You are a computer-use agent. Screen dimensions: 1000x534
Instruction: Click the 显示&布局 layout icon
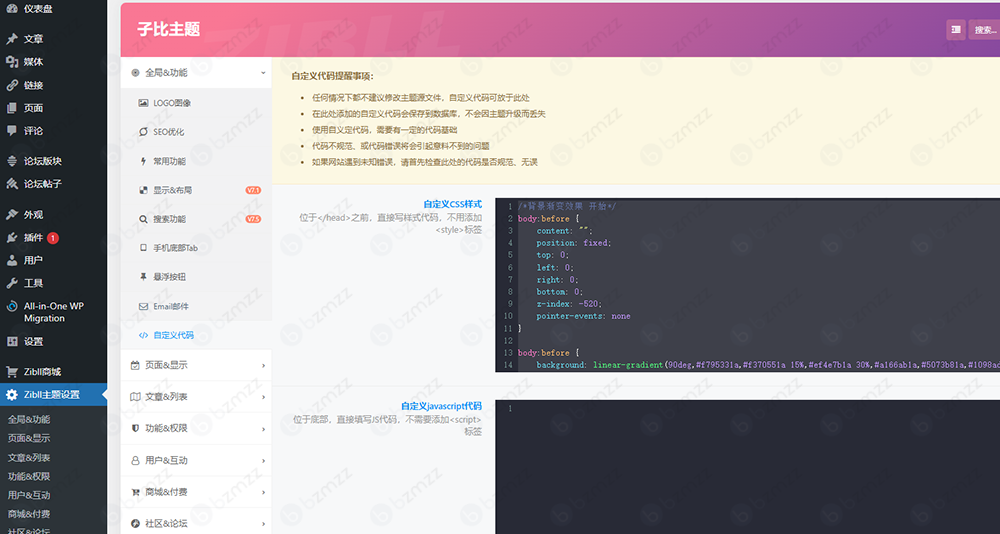143,190
